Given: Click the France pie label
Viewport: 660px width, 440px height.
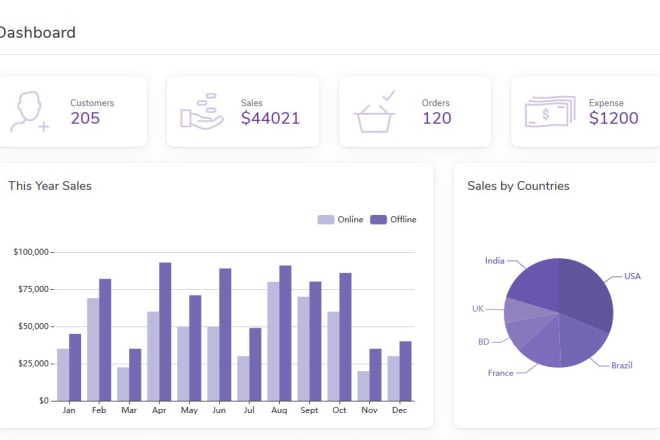Looking at the screenshot, I should coord(500,373).
